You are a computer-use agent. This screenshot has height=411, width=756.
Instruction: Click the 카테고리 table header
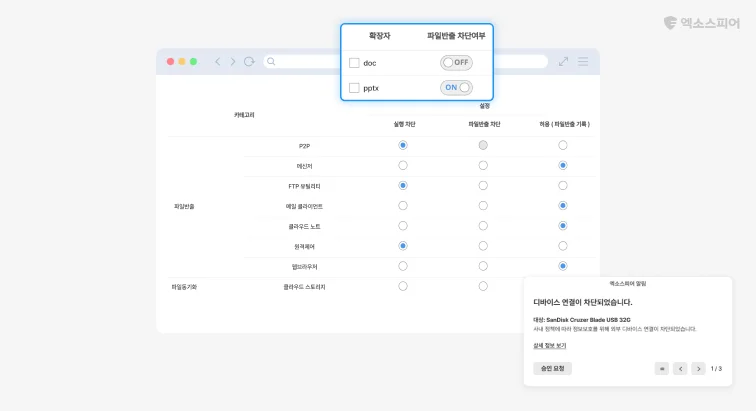244,115
